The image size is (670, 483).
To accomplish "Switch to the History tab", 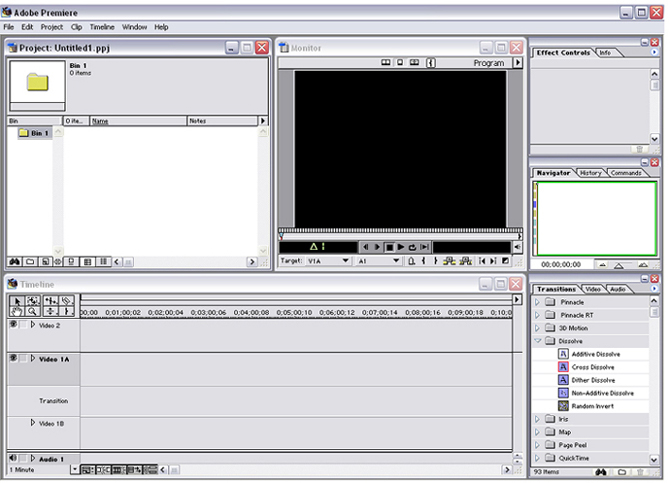I will [591, 173].
